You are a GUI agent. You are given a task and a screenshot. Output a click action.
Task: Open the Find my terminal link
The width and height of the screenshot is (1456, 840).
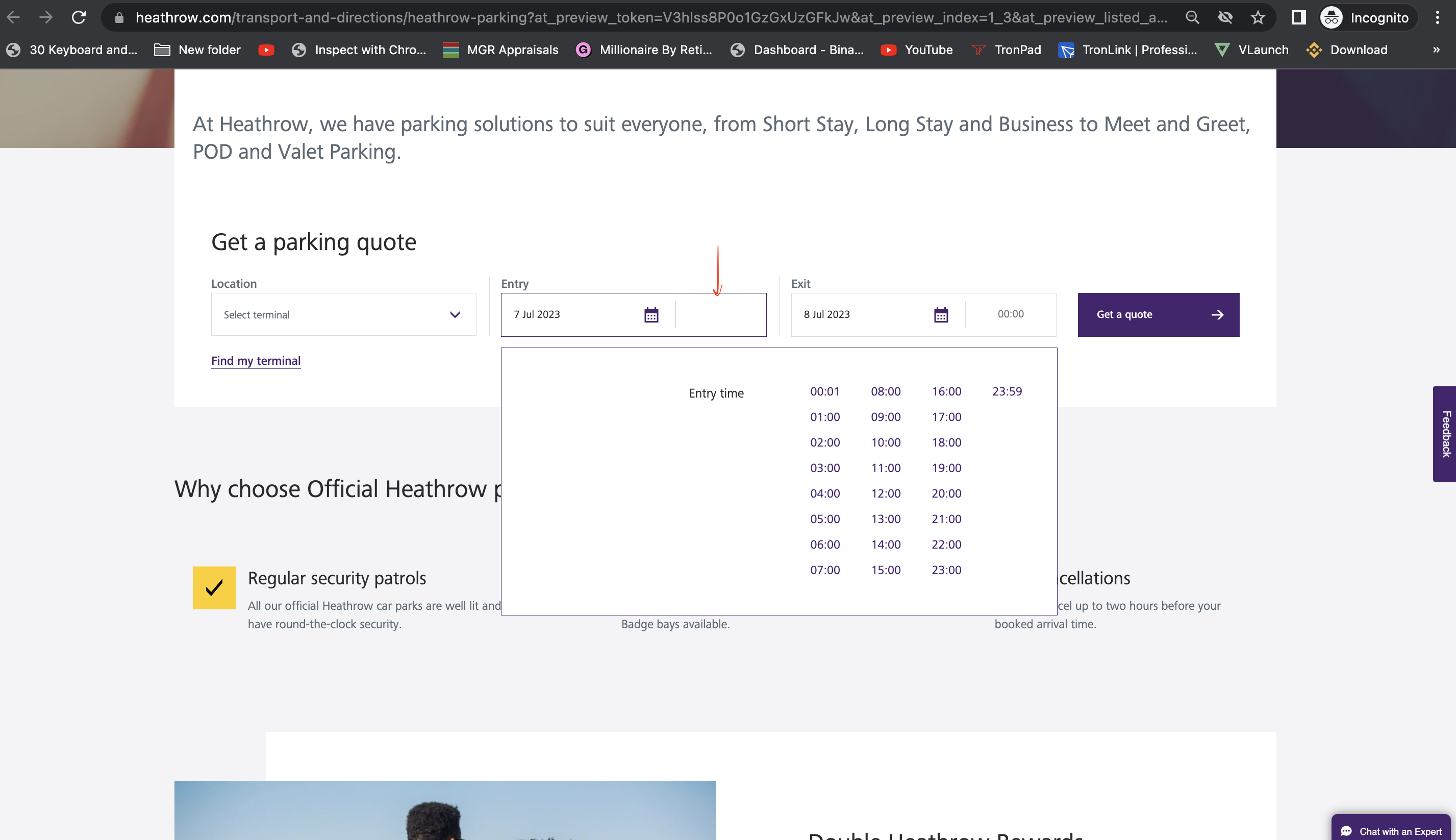(x=256, y=361)
